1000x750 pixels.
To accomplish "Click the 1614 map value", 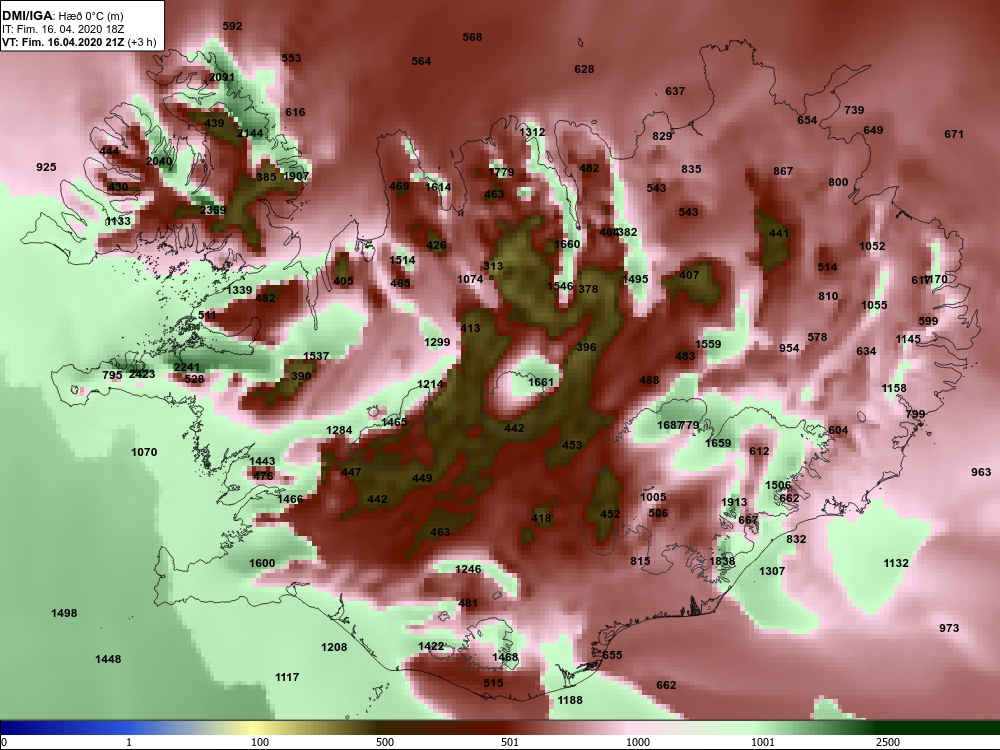I will [438, 187].
